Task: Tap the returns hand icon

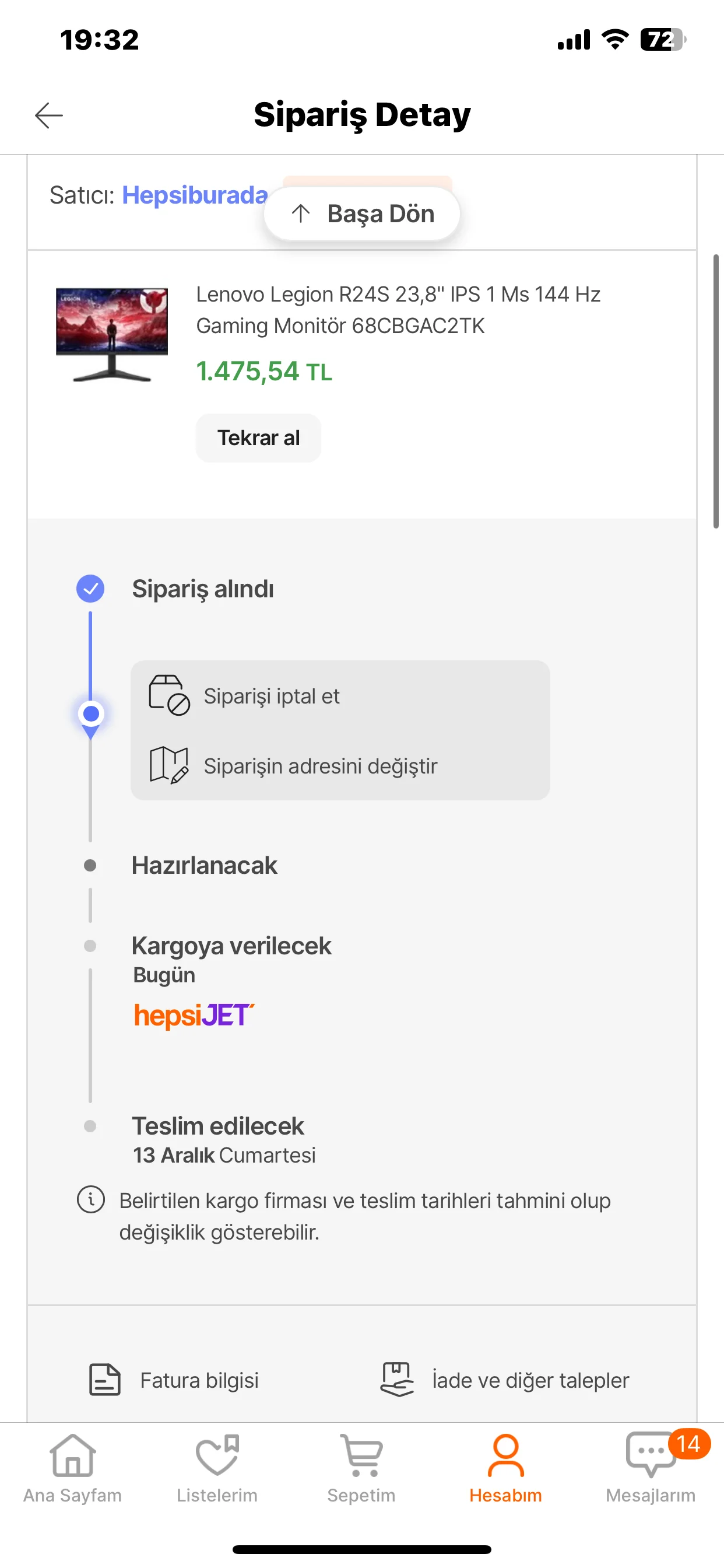Action: [x=396, y=1380]
